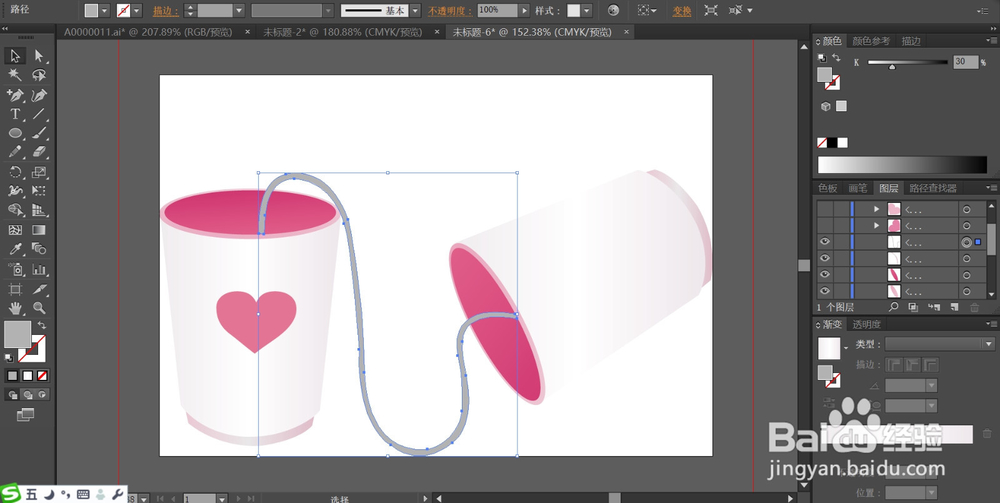Click the 描边 stroke link in control bar
1000x503 pixels.
pos(166,11)
